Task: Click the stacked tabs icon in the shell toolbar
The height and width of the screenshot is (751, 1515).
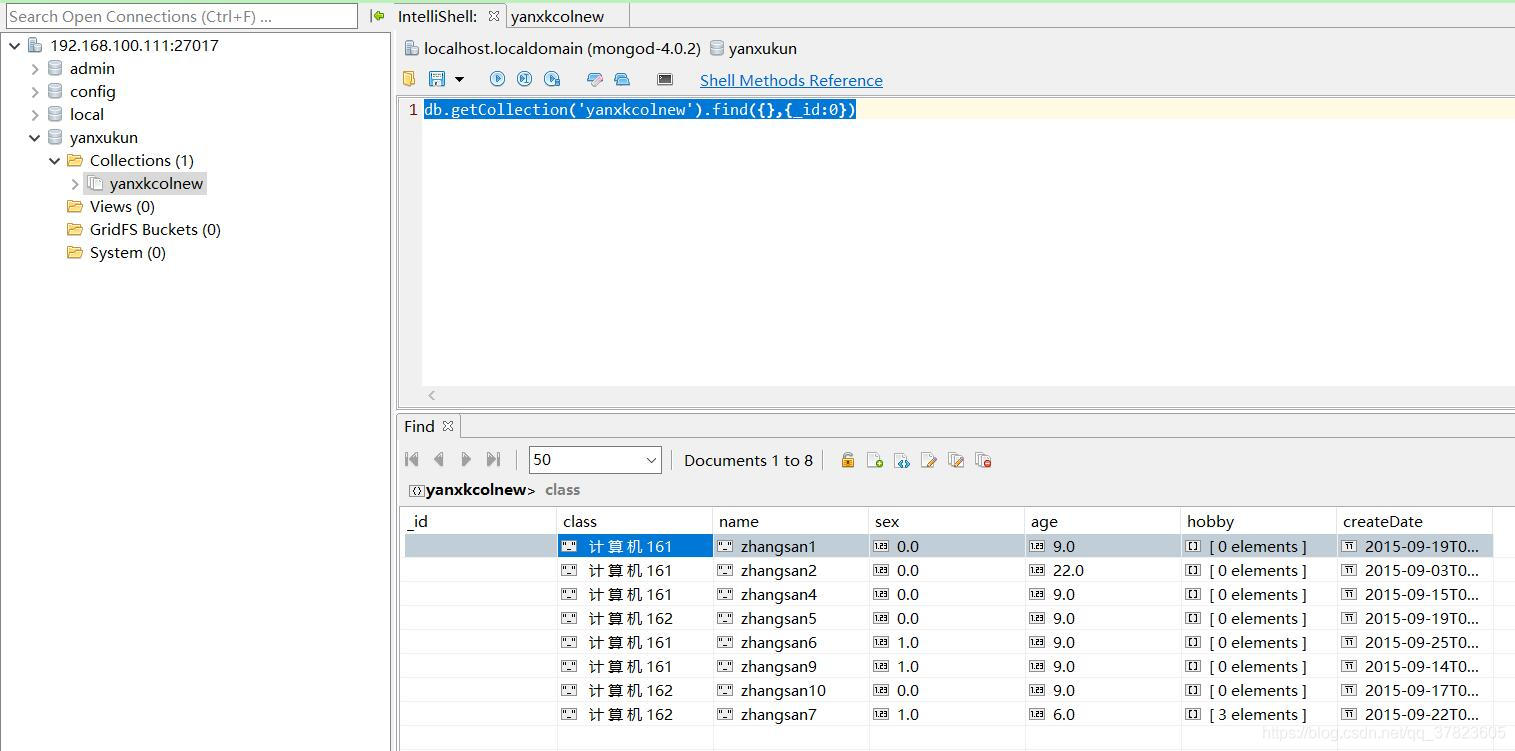Action: pos(622,79)
